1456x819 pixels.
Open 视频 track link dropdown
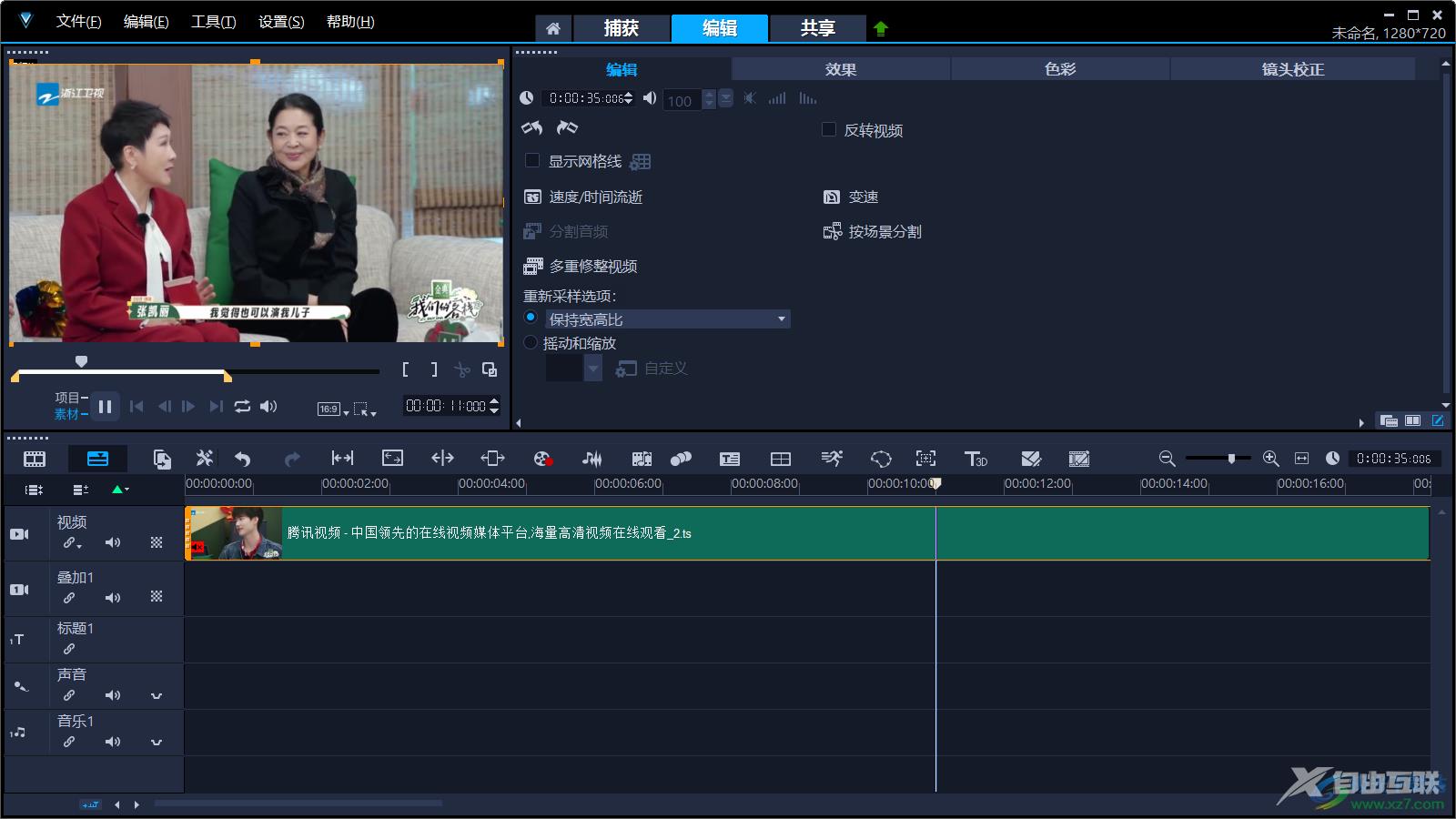click(x=72, y=543)
